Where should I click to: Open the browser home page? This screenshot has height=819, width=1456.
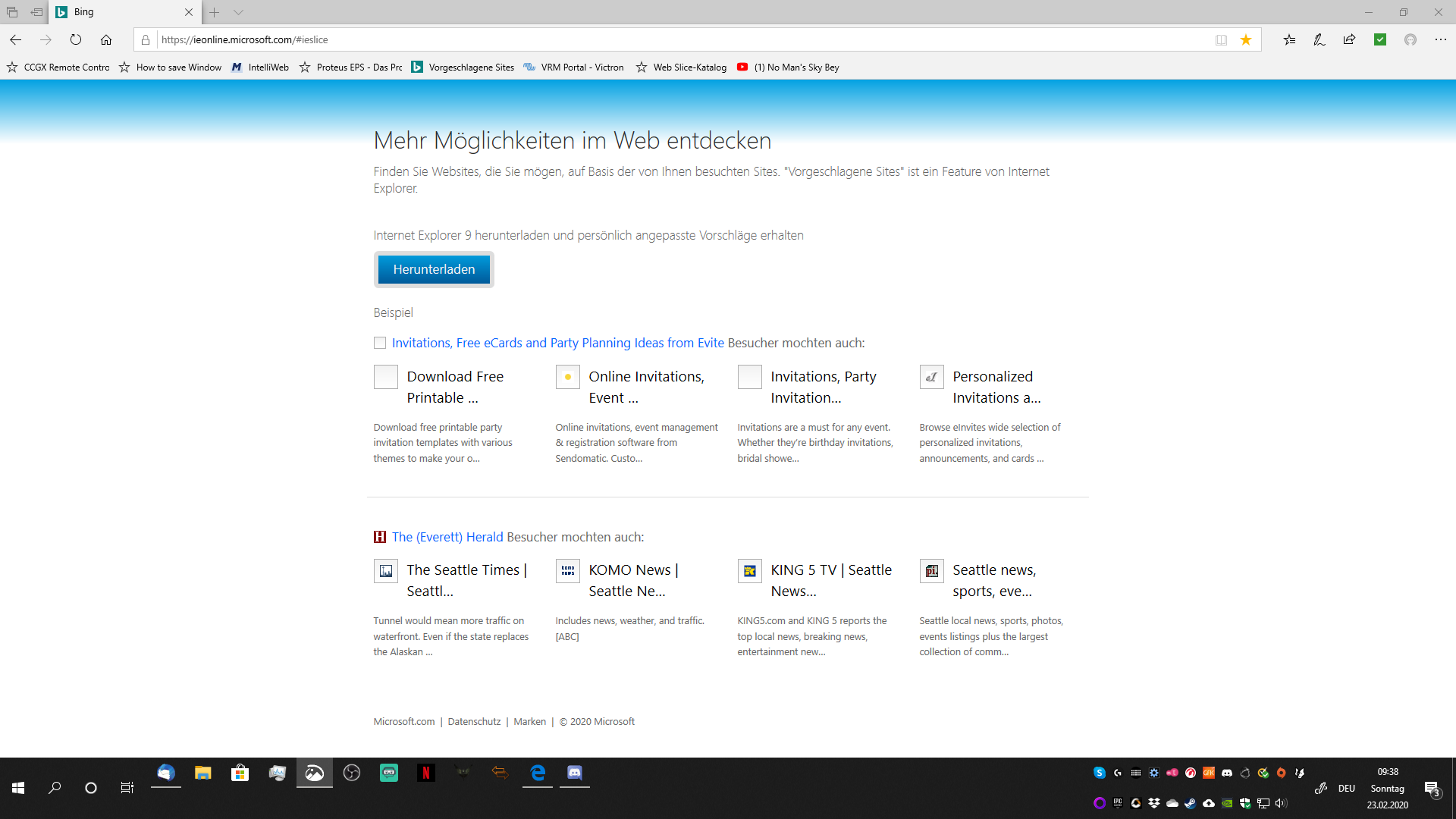click(106, 39)
